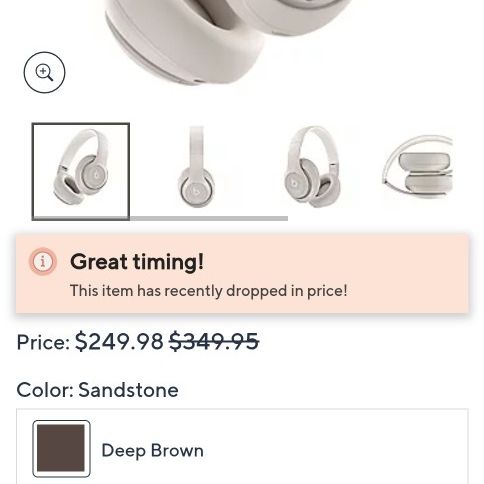This screenshot has width=484, height=484.
Task: Select the Deep Brown option label
Action: point(152,451)
